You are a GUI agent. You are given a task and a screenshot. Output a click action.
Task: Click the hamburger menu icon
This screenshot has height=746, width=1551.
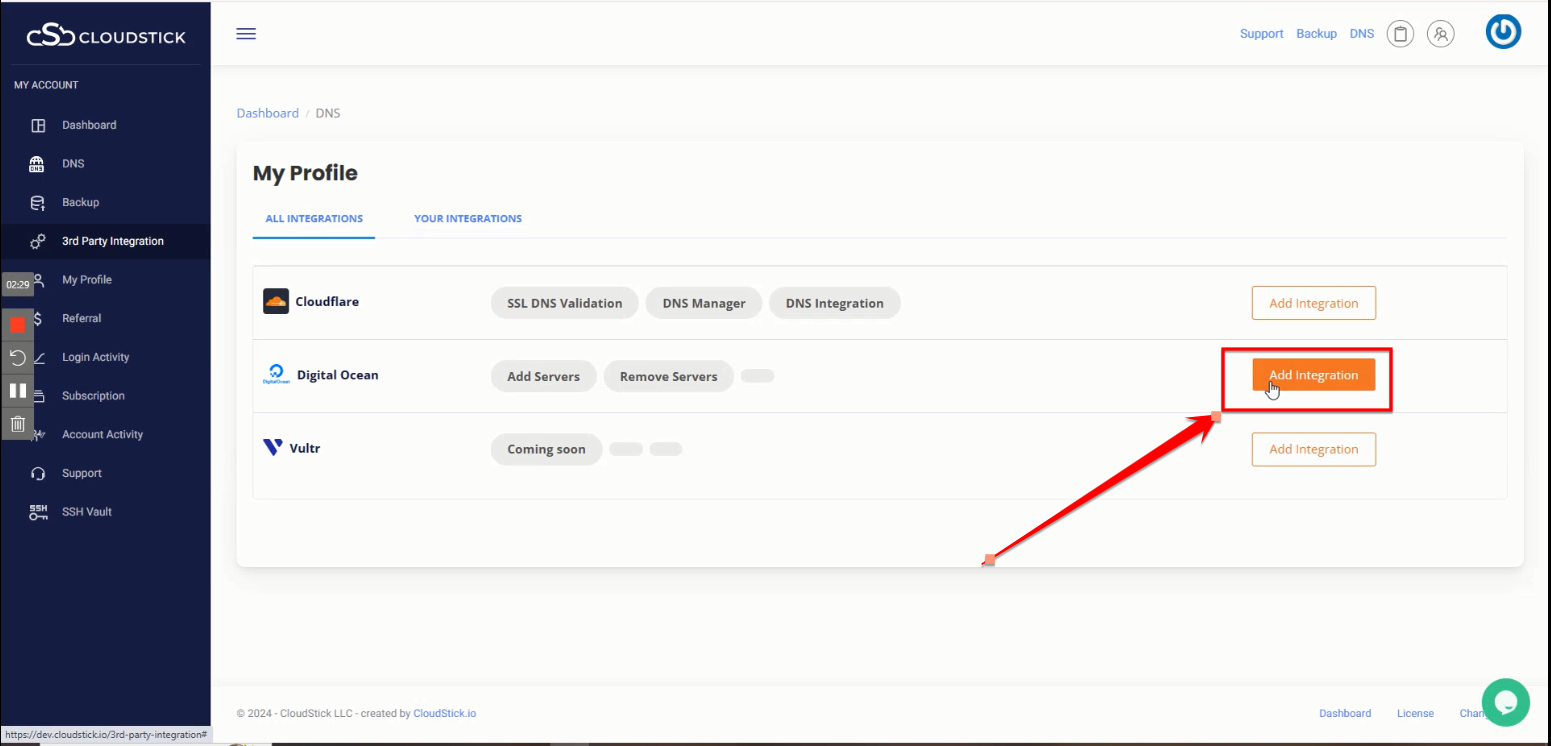[246, 34]
